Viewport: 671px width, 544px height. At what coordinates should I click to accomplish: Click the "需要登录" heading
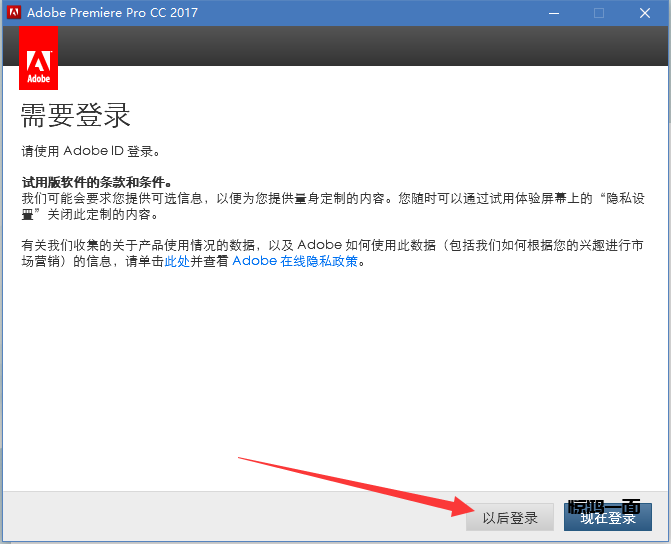pyautogui.click(x=76, y=115)
